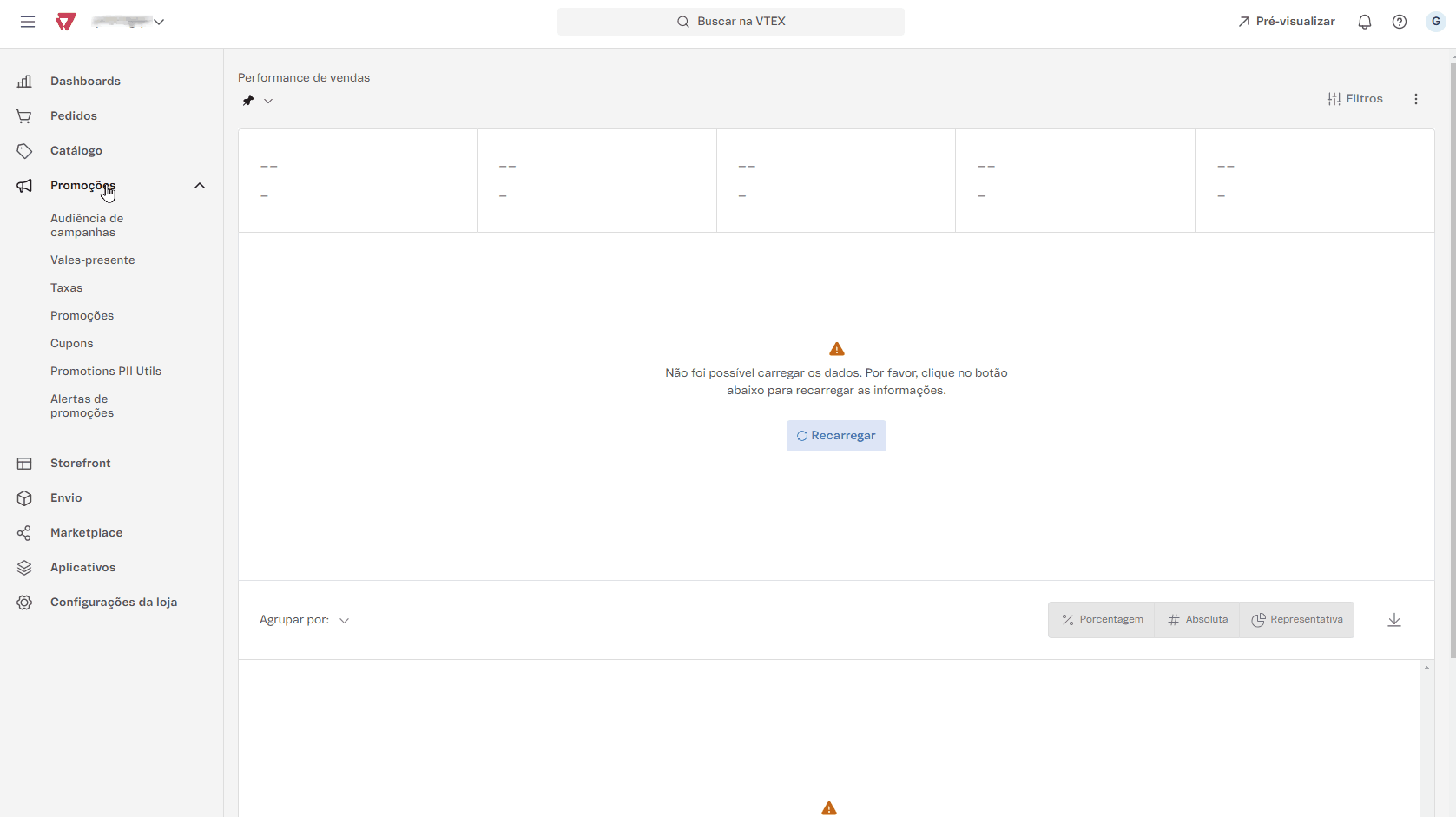The image size is (1456, 817).
Task: Click the Recarregar button
Action: pos(835,436)
